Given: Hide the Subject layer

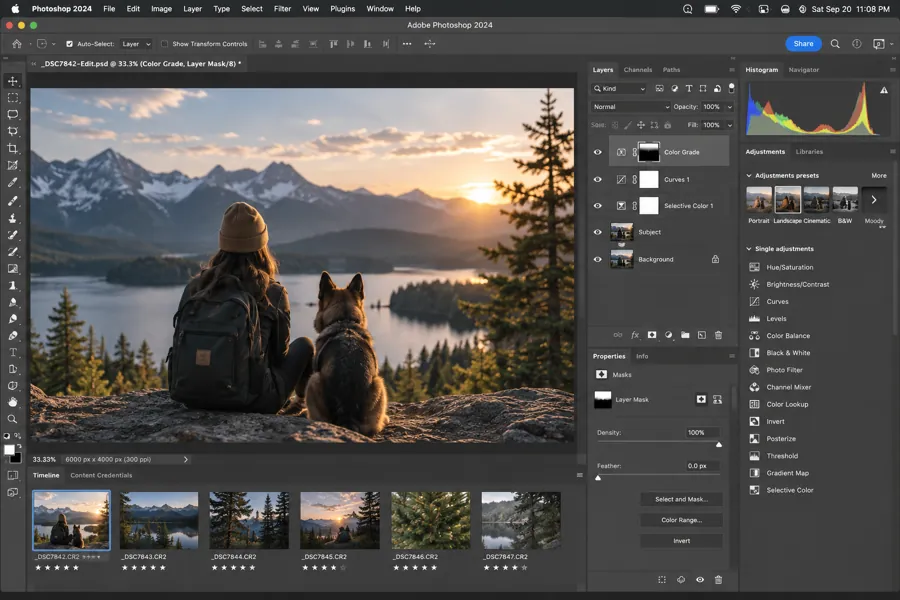Looking at the screenshot, I should pos(598,232).
